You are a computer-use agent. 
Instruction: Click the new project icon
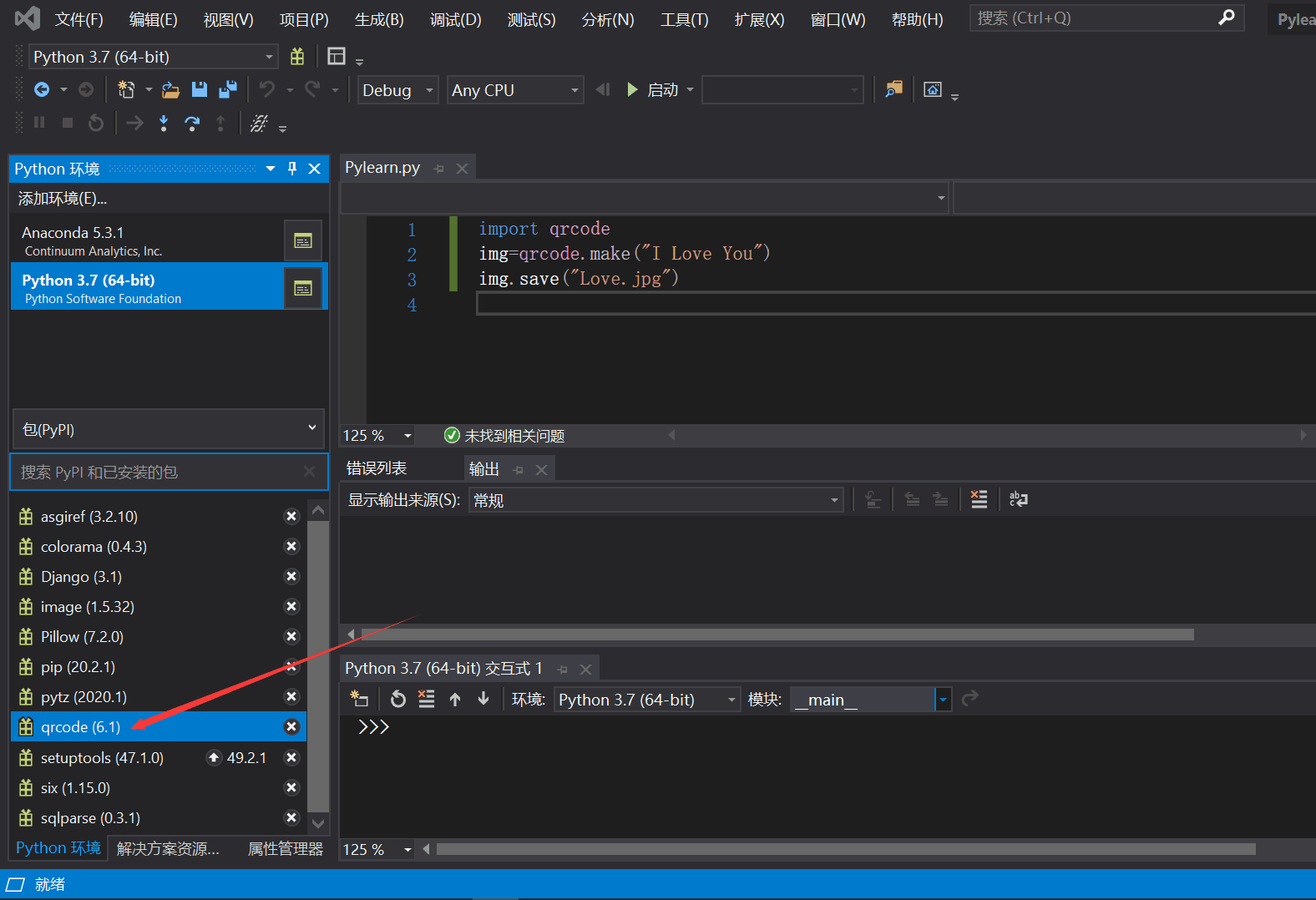click(x=126, y=89)
